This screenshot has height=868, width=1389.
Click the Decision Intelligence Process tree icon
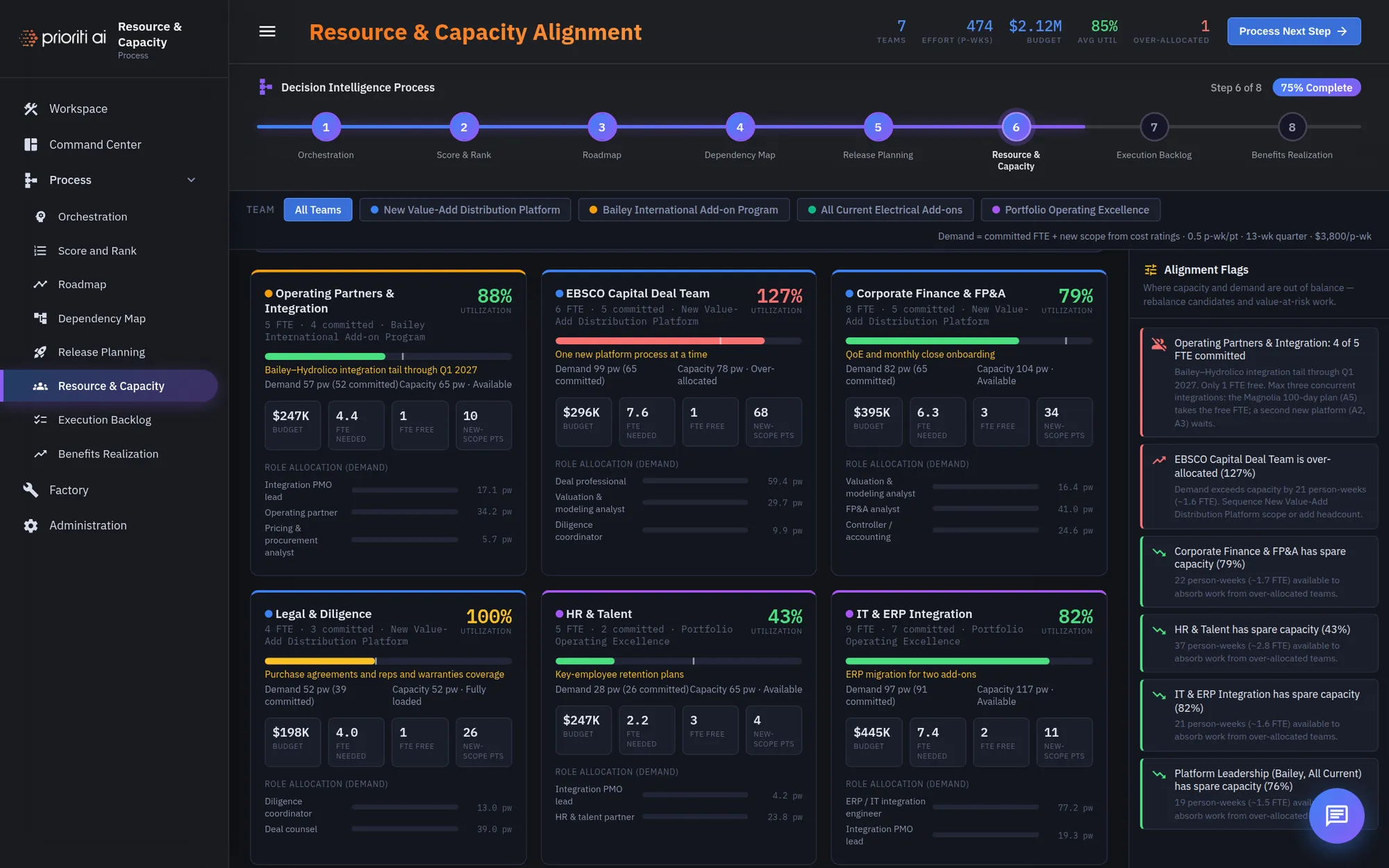click(265, 87)
